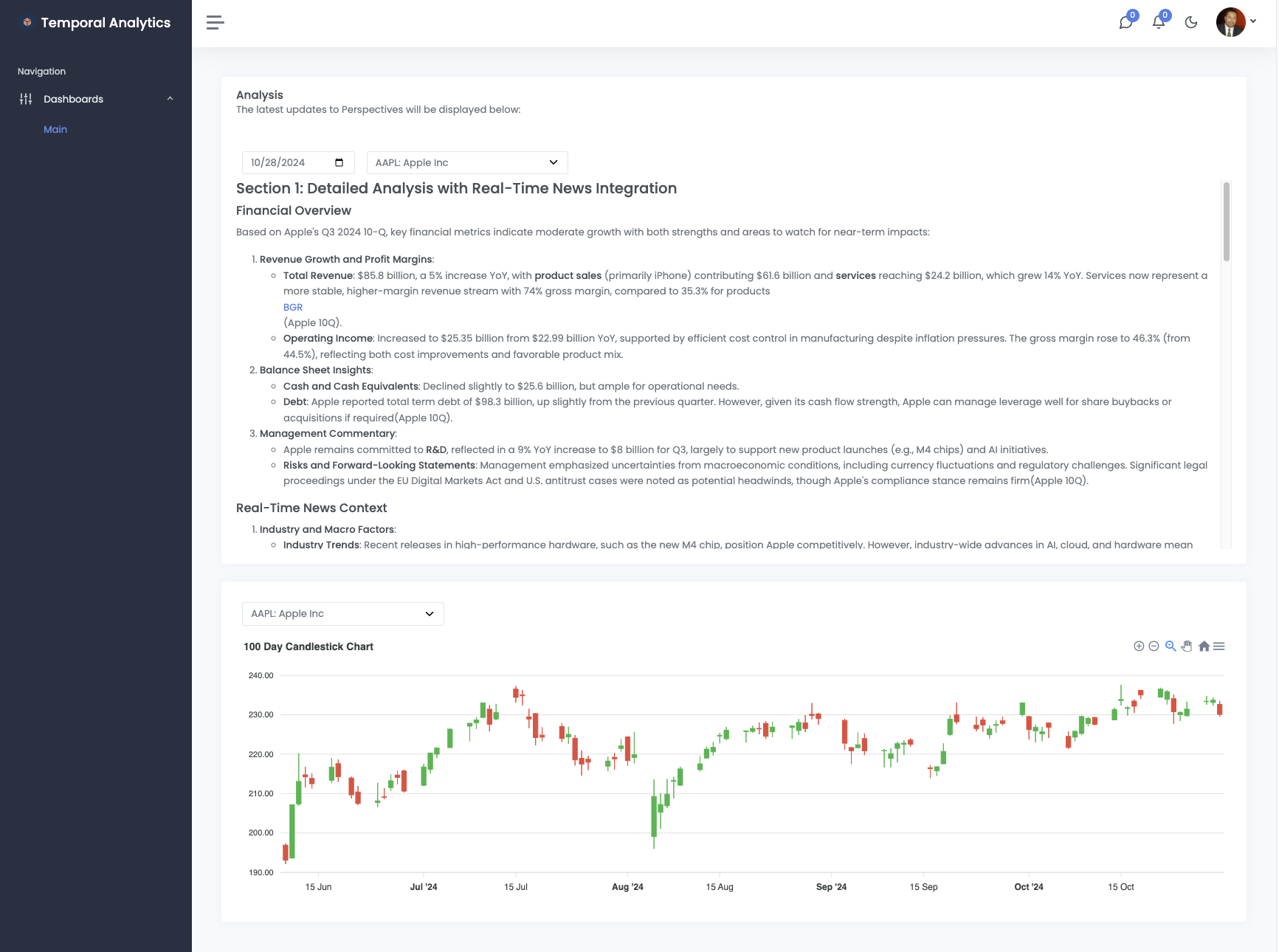The height and width of the screenshot is (952, 1279).
Task: Check notifications via the bell icon
Action: [1158, 23]
